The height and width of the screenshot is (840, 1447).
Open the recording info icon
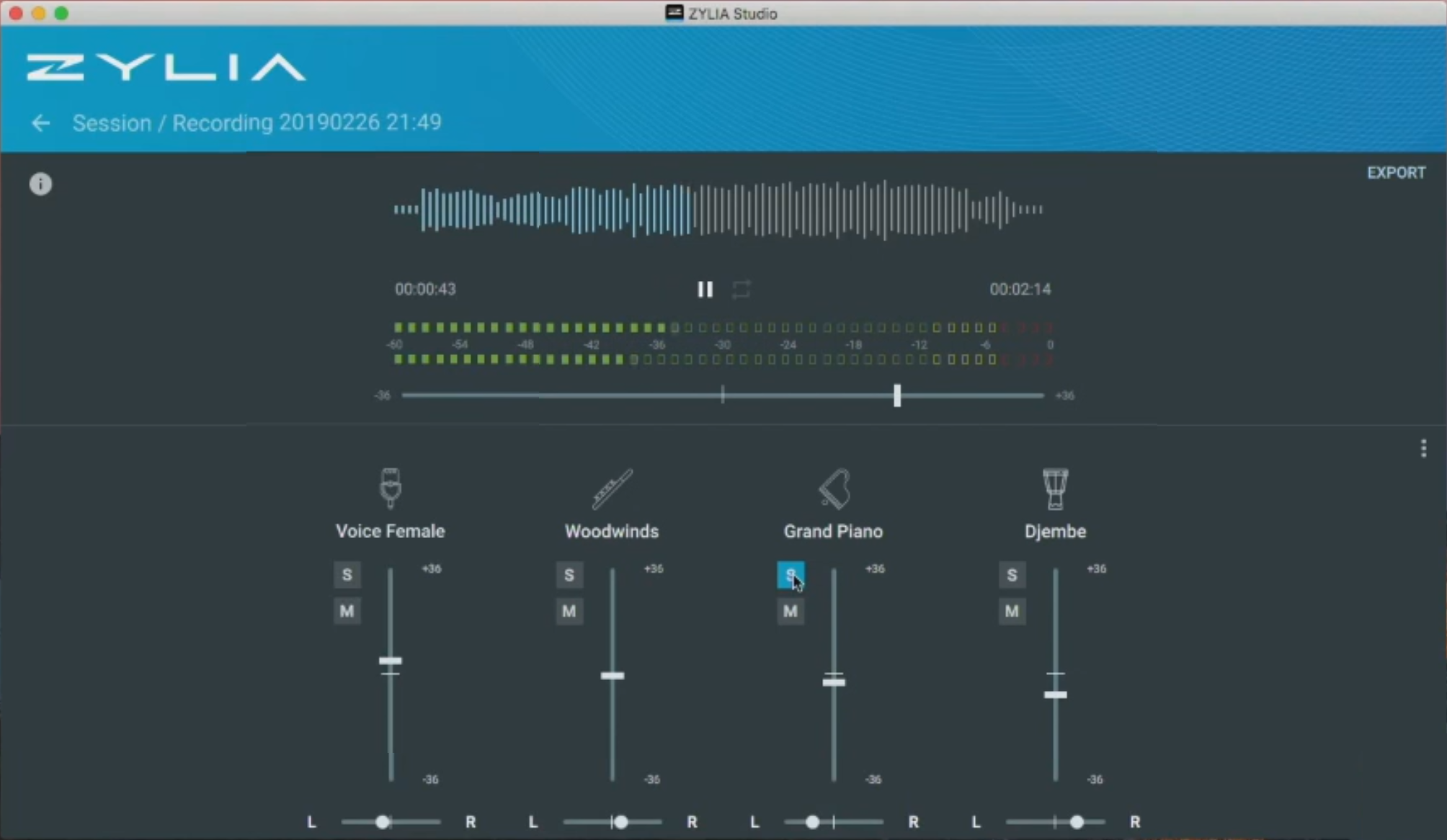(40, 184)
